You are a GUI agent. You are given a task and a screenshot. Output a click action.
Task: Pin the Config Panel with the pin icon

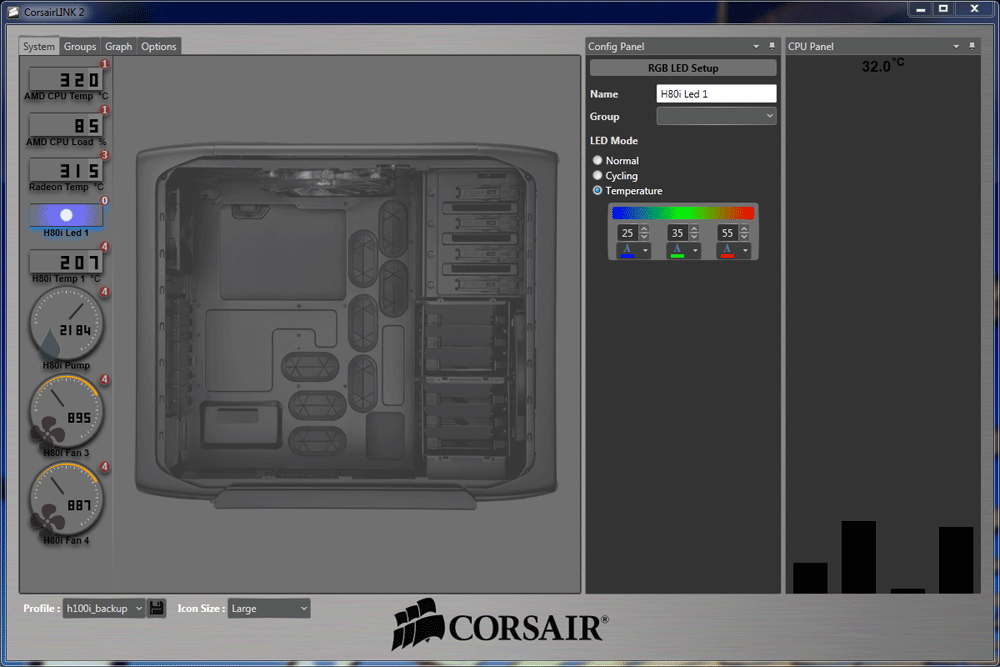coord(771,45)
